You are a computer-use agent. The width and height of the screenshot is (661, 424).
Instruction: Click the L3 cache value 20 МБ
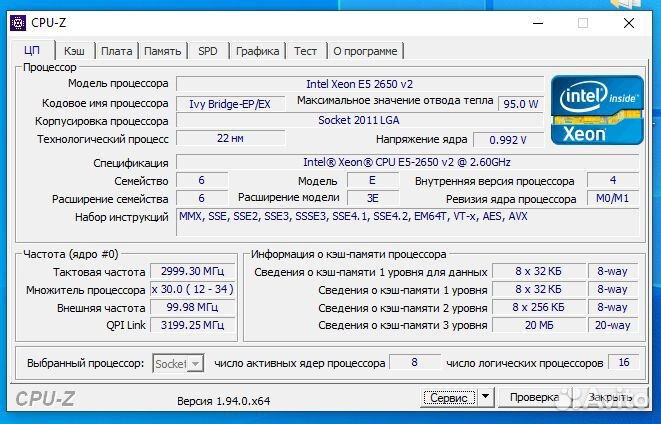[x=538, y=325]
